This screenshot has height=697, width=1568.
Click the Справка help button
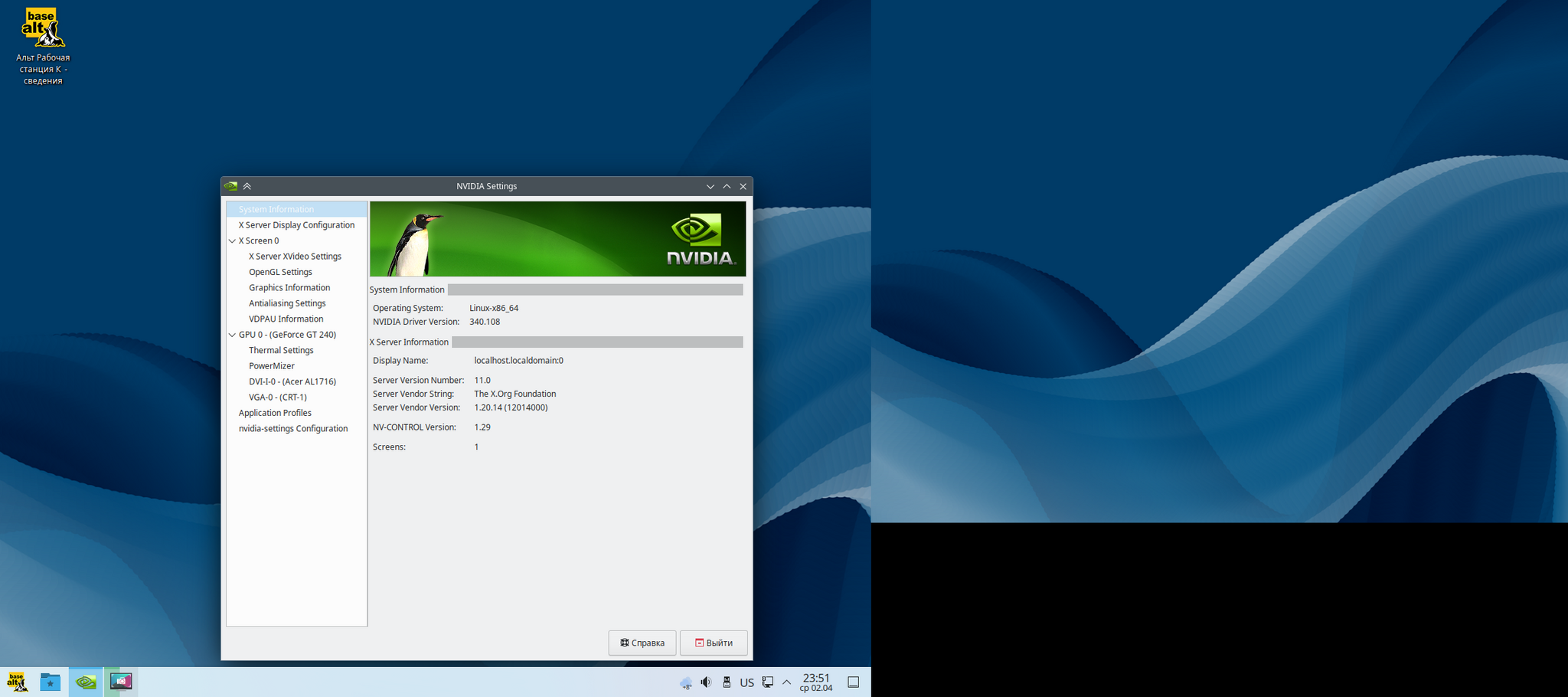click(642, 643)
